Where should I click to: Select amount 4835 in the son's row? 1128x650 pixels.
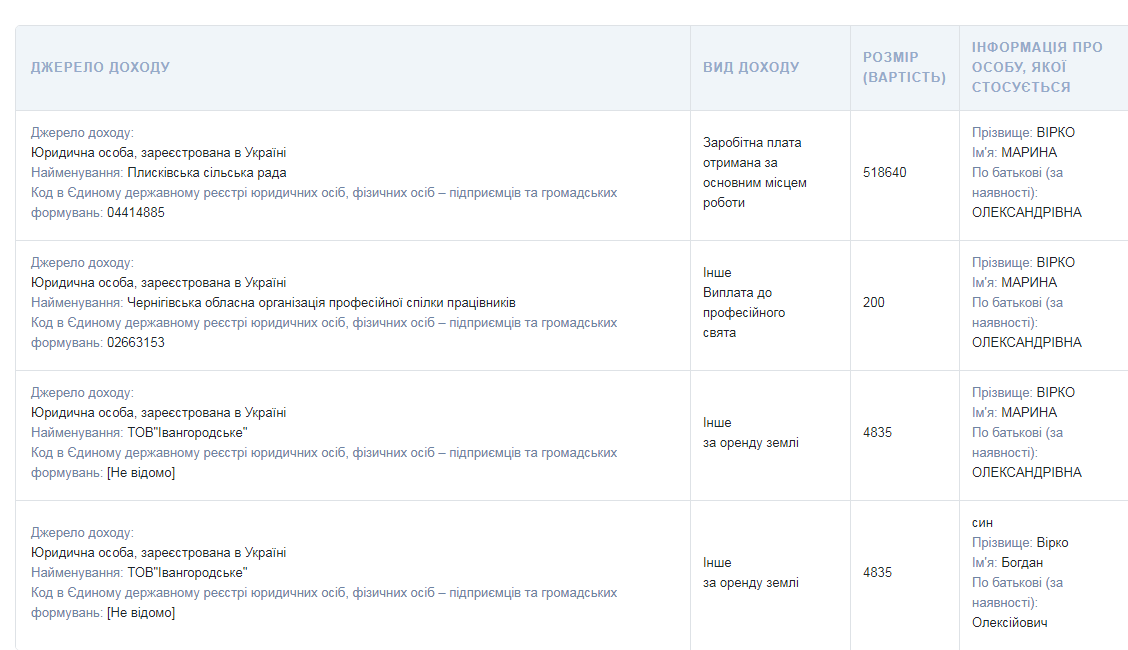(878, 572)
